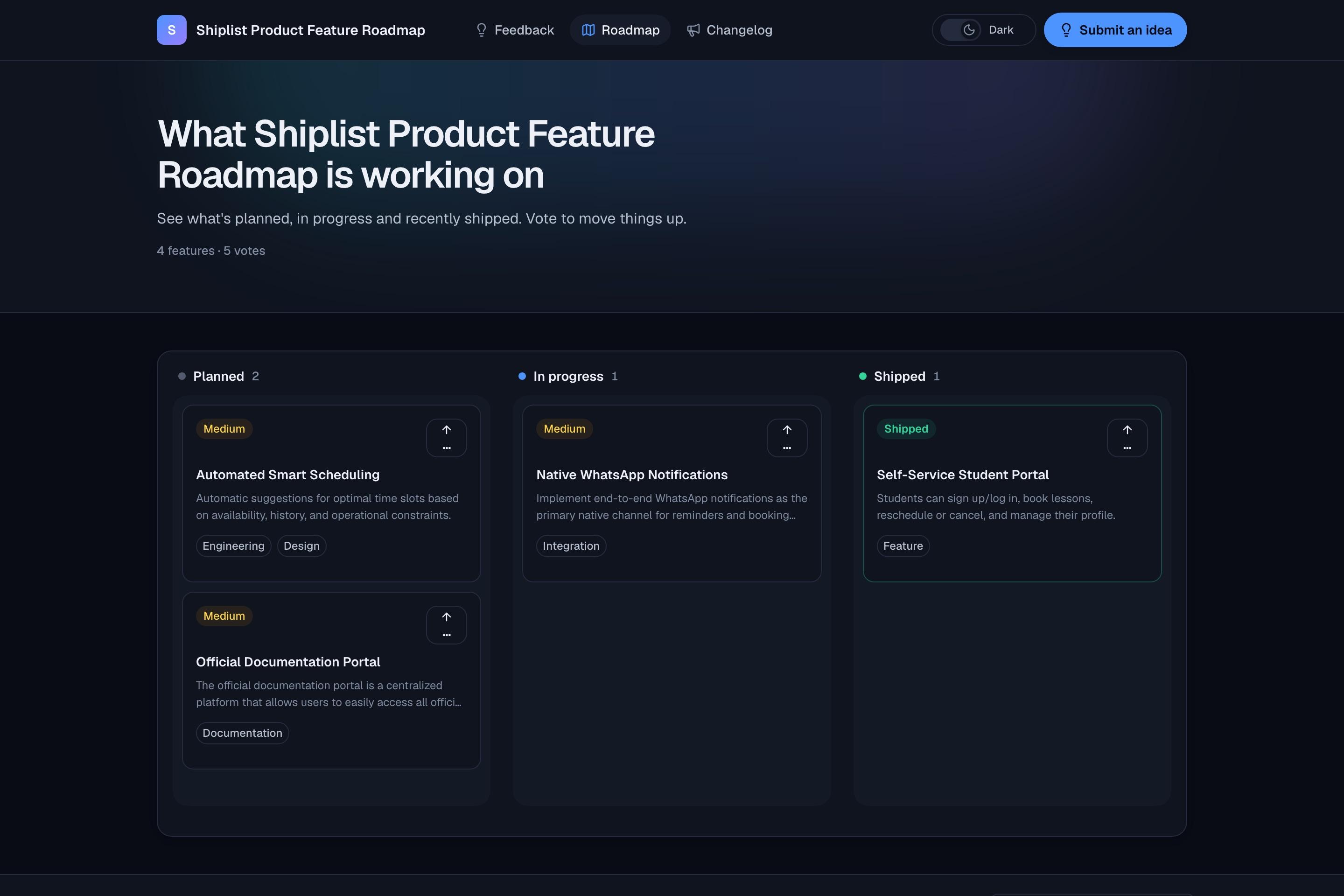Click Medium badge on Automated Smart Scheduling
The height and width of the screenshot is (896, 1344).
click(x=224, y=428)
